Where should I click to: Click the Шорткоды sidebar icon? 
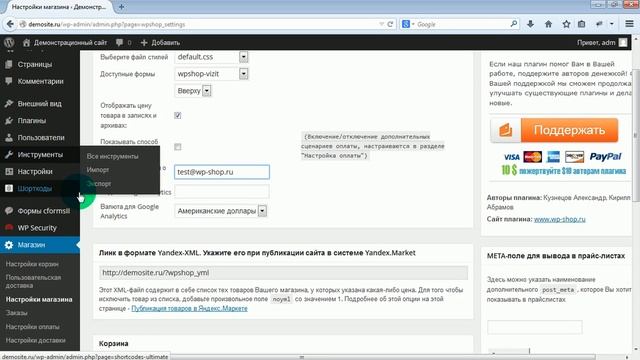[x=9, y=188]
